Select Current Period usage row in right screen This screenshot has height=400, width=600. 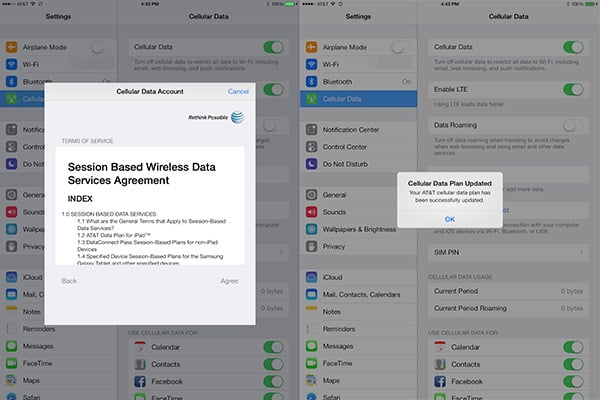pyautogui.click(x=508, y=291)
